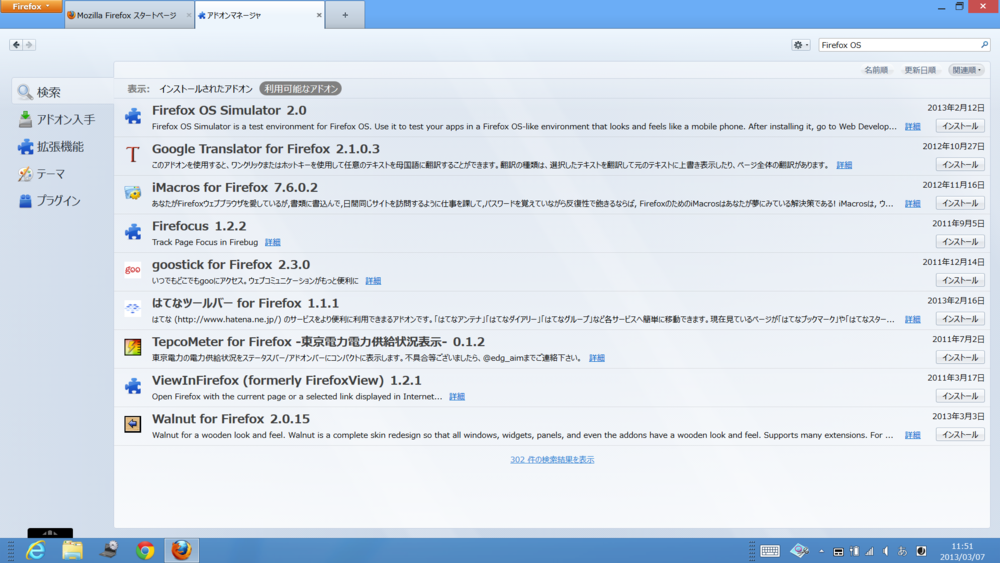Image resolution: width=1000 pixels, height=563 pixels.
Task: Open the テーマ category
Action: coord(62,174)
